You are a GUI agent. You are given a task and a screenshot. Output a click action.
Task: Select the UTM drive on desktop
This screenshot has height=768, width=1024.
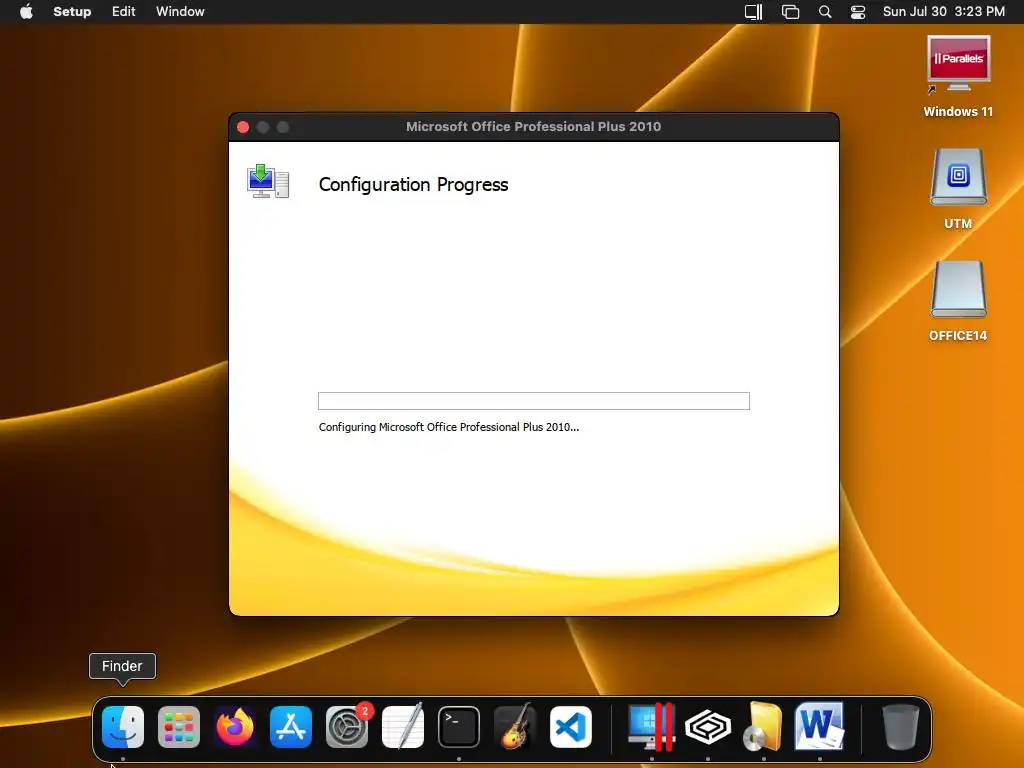[x=958, y=189]
